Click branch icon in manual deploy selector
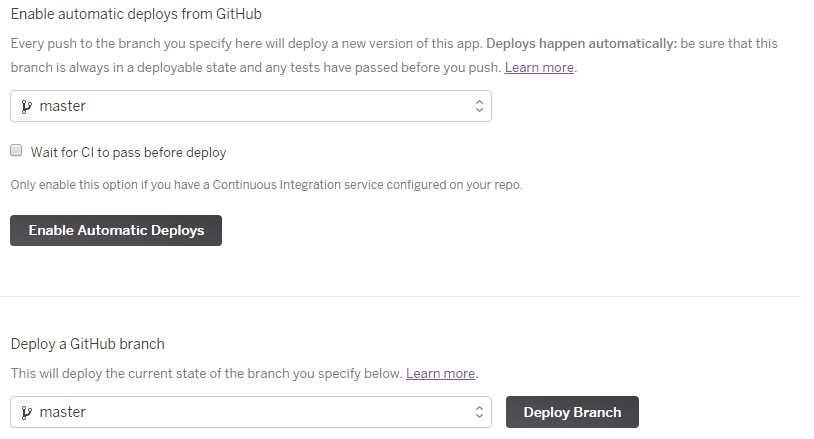This screenshot has width=814, height=439. (26, 412)
